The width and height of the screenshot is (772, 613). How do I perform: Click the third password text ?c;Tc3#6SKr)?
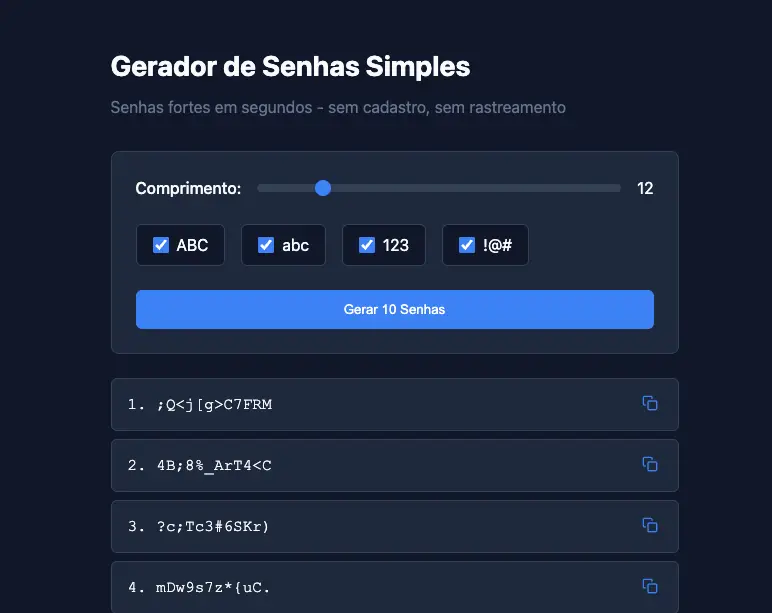213,527
